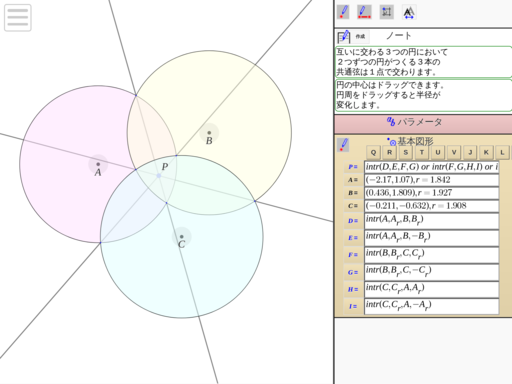This screenshot has height=384, width=512.
Task: Click the grid/frame tool icon
Action: [x=387, y=12]
